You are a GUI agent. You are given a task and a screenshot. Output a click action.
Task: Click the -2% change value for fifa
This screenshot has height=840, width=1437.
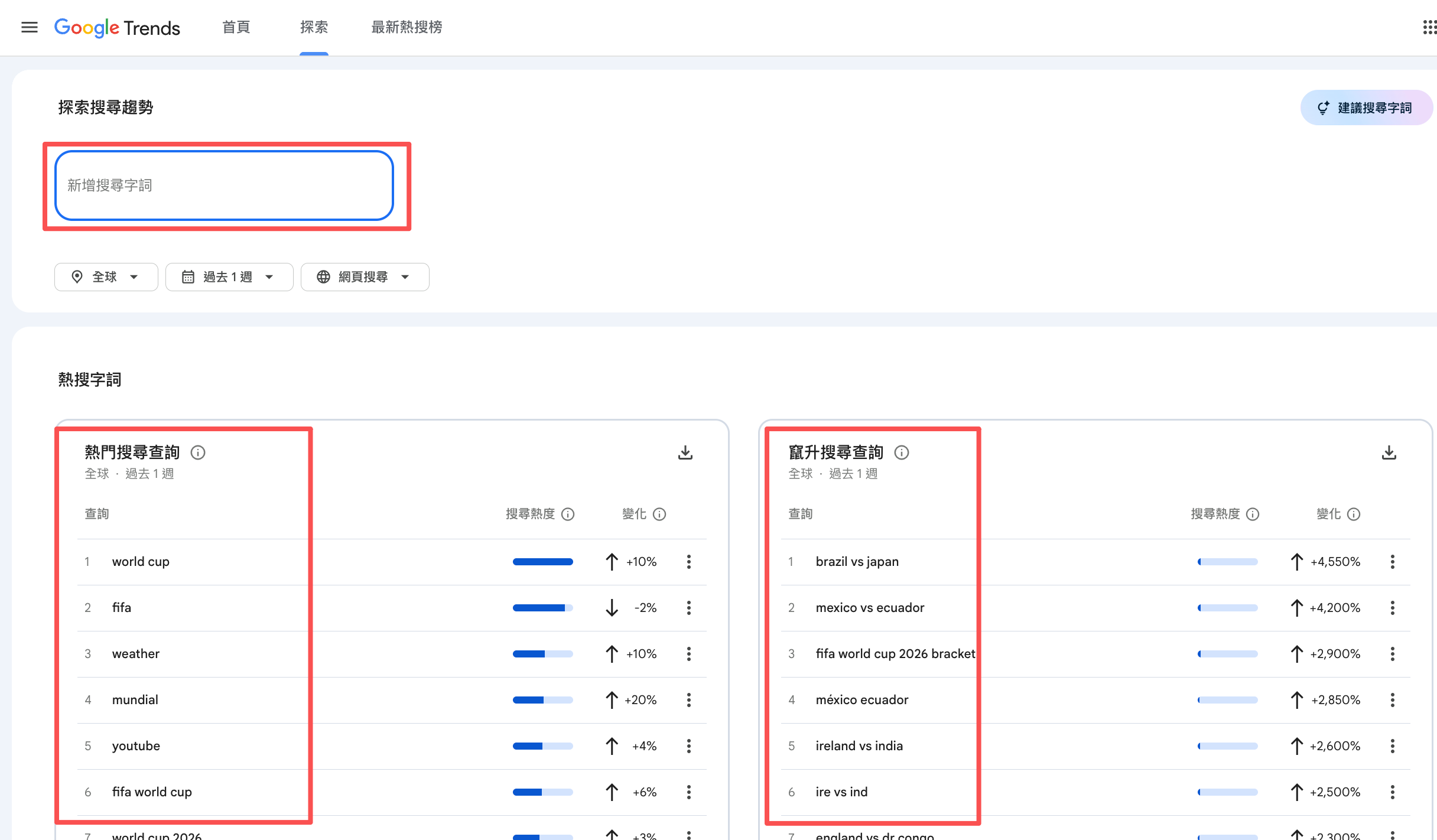[x=645, y=608]
